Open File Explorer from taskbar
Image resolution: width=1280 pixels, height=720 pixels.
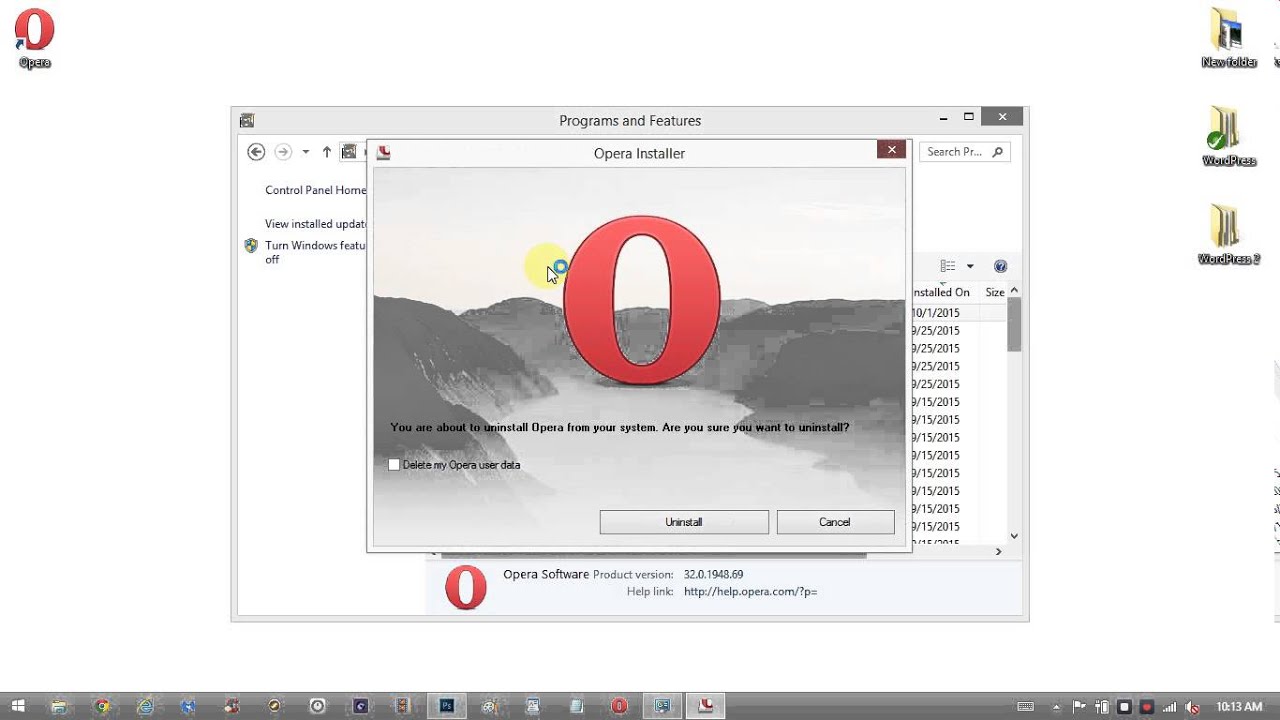tap(59, 706)
